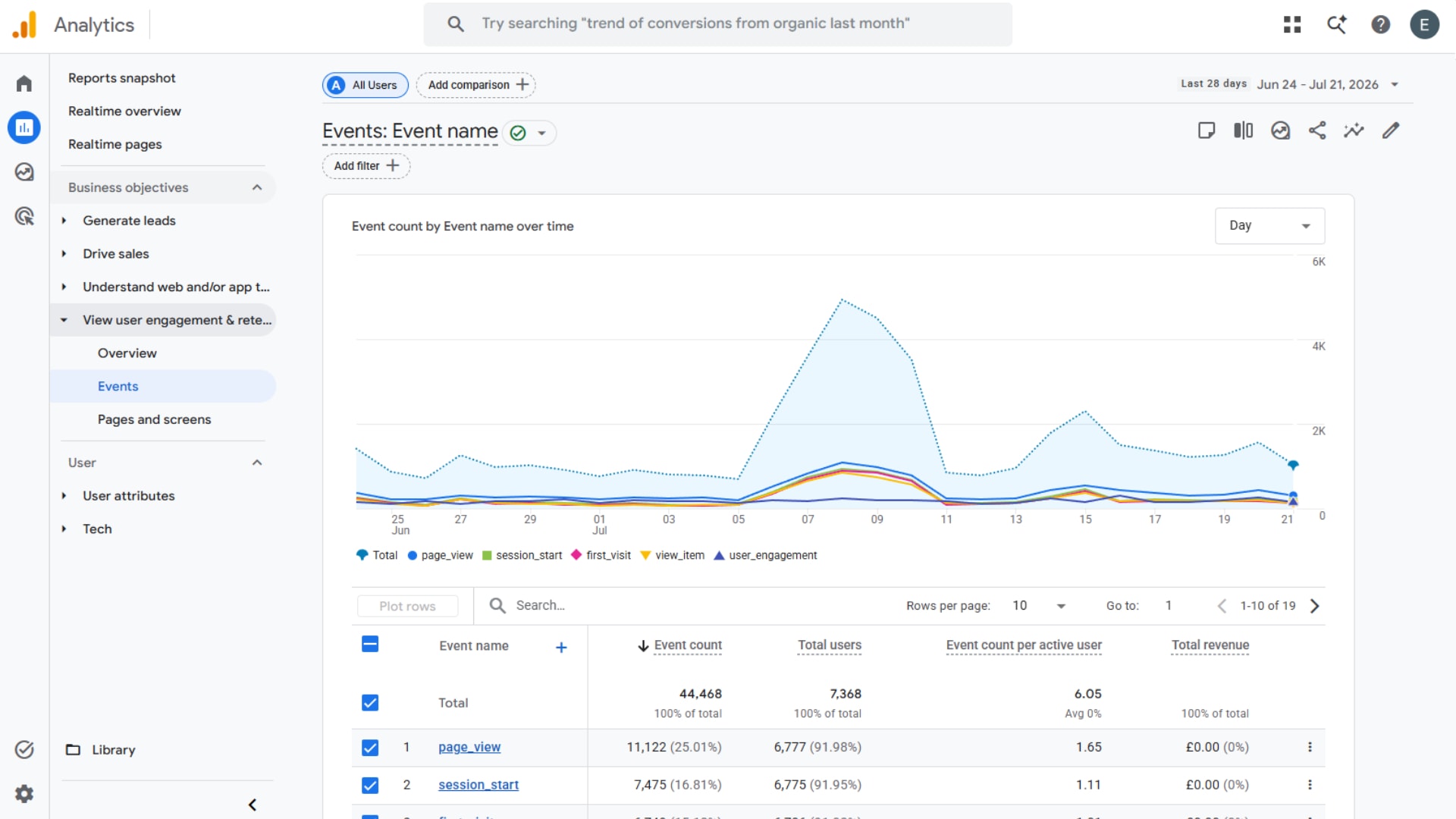
Task: Collapse the User section
Action: point(257,463)
